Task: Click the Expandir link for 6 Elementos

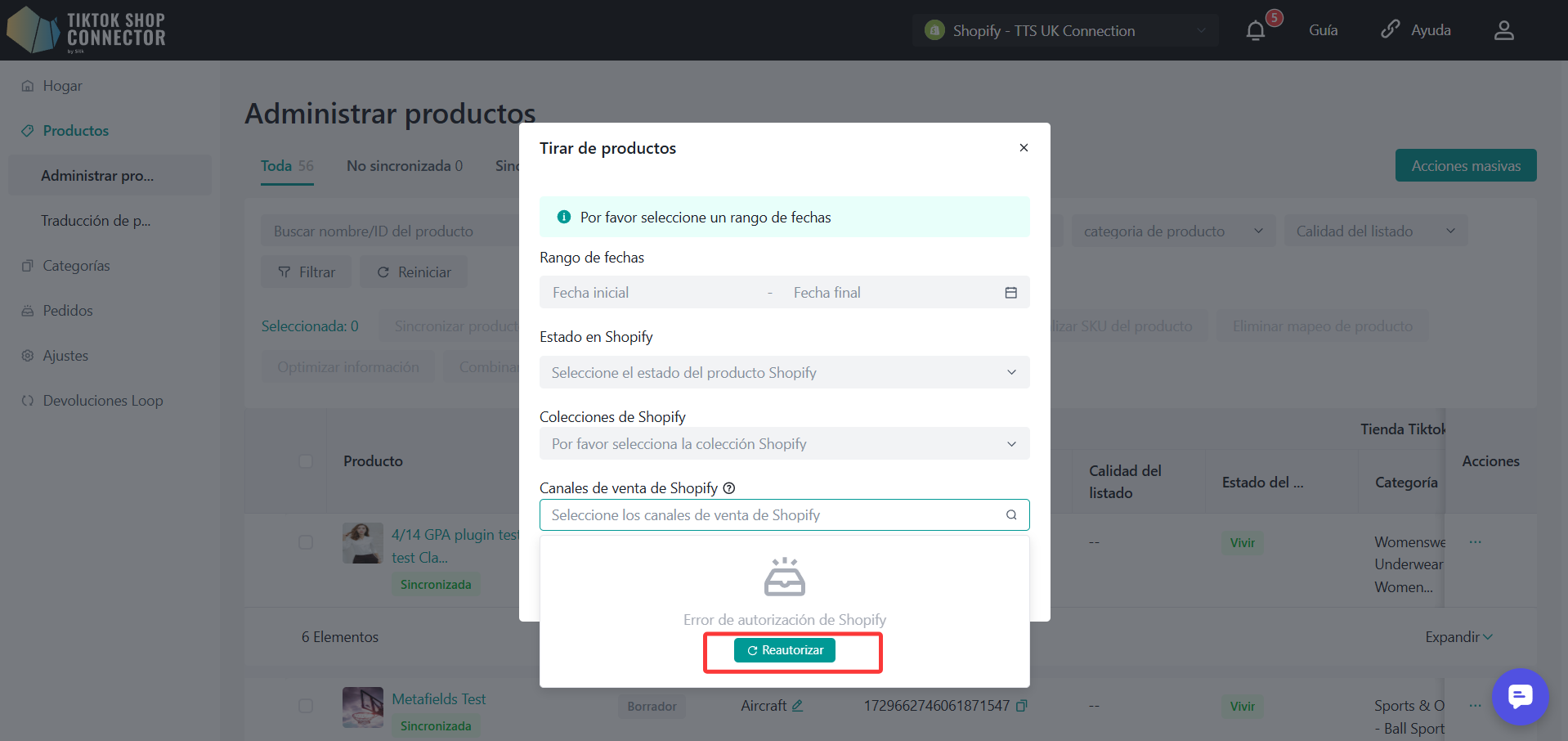Action: (1458, 637)
